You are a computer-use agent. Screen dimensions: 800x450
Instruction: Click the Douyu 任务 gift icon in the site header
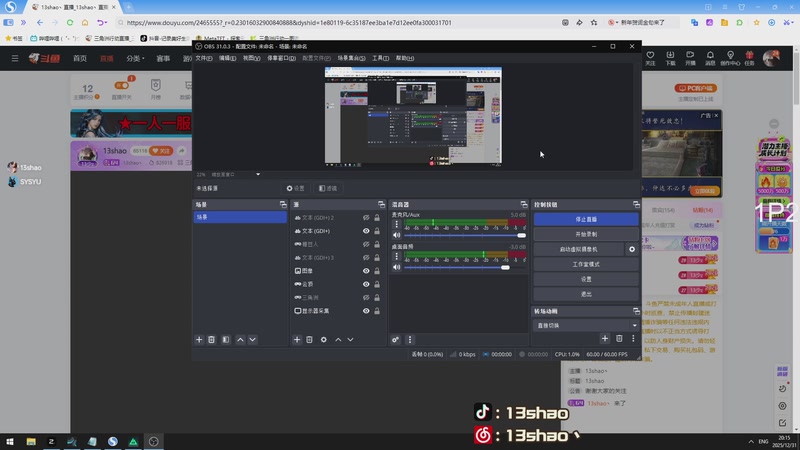coord(749,55)
